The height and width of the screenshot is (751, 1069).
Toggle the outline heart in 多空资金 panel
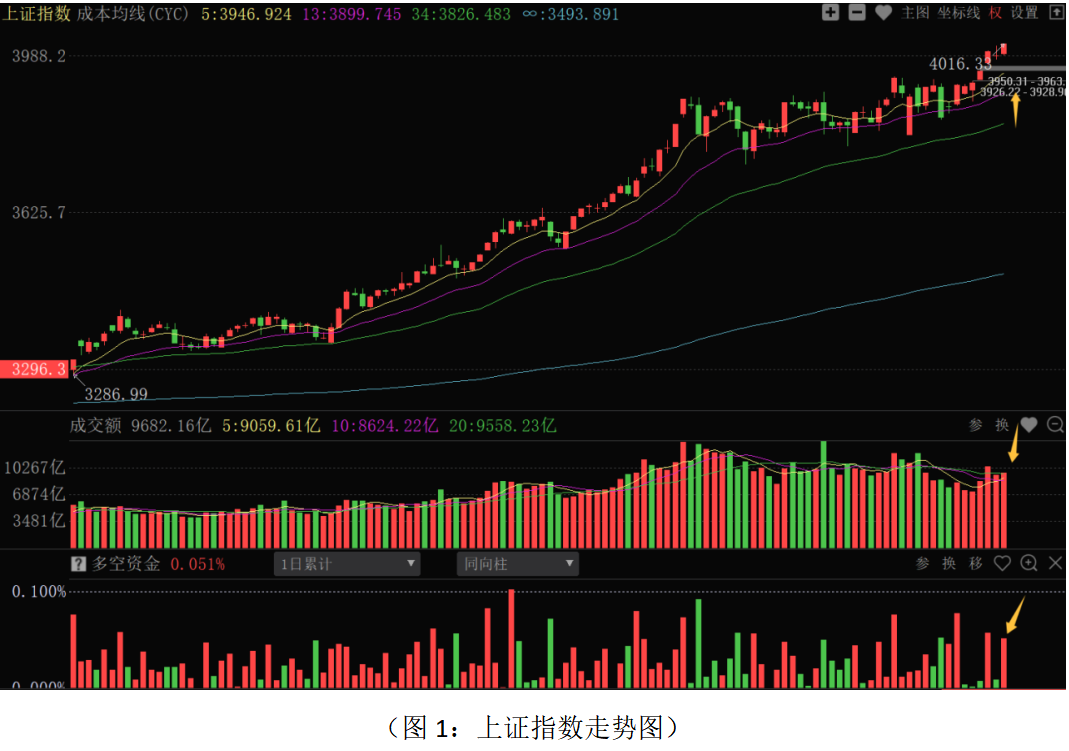(x=1002, y=564)
